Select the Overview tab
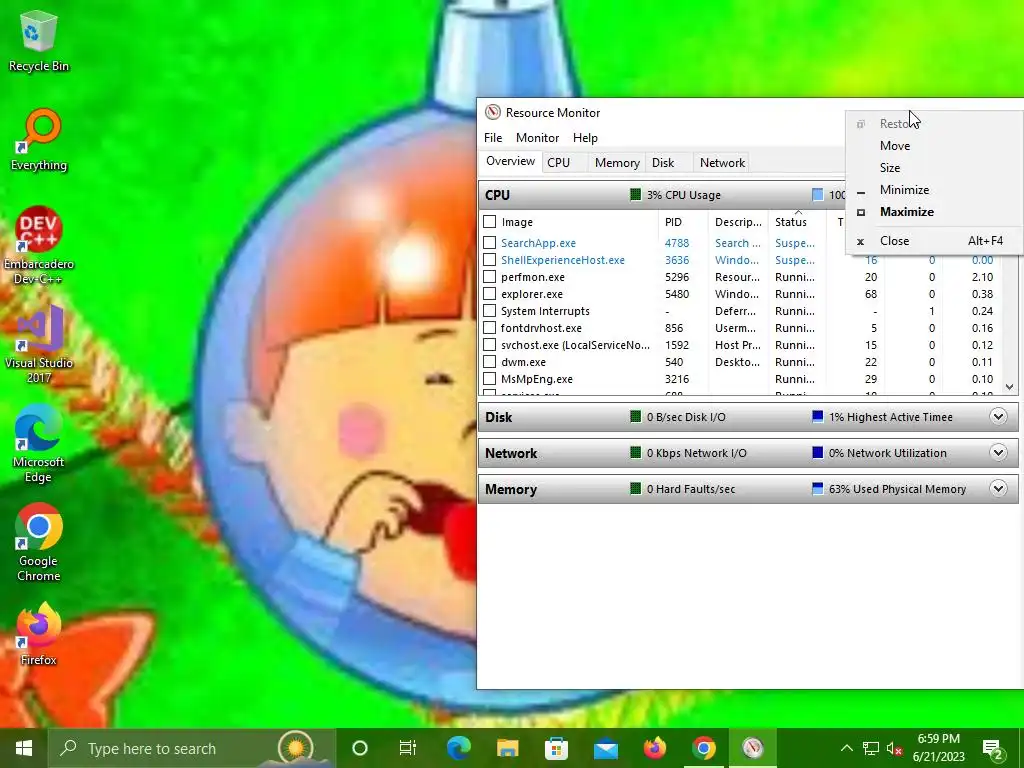This screenshot has height=768, width=1024. 510,161
